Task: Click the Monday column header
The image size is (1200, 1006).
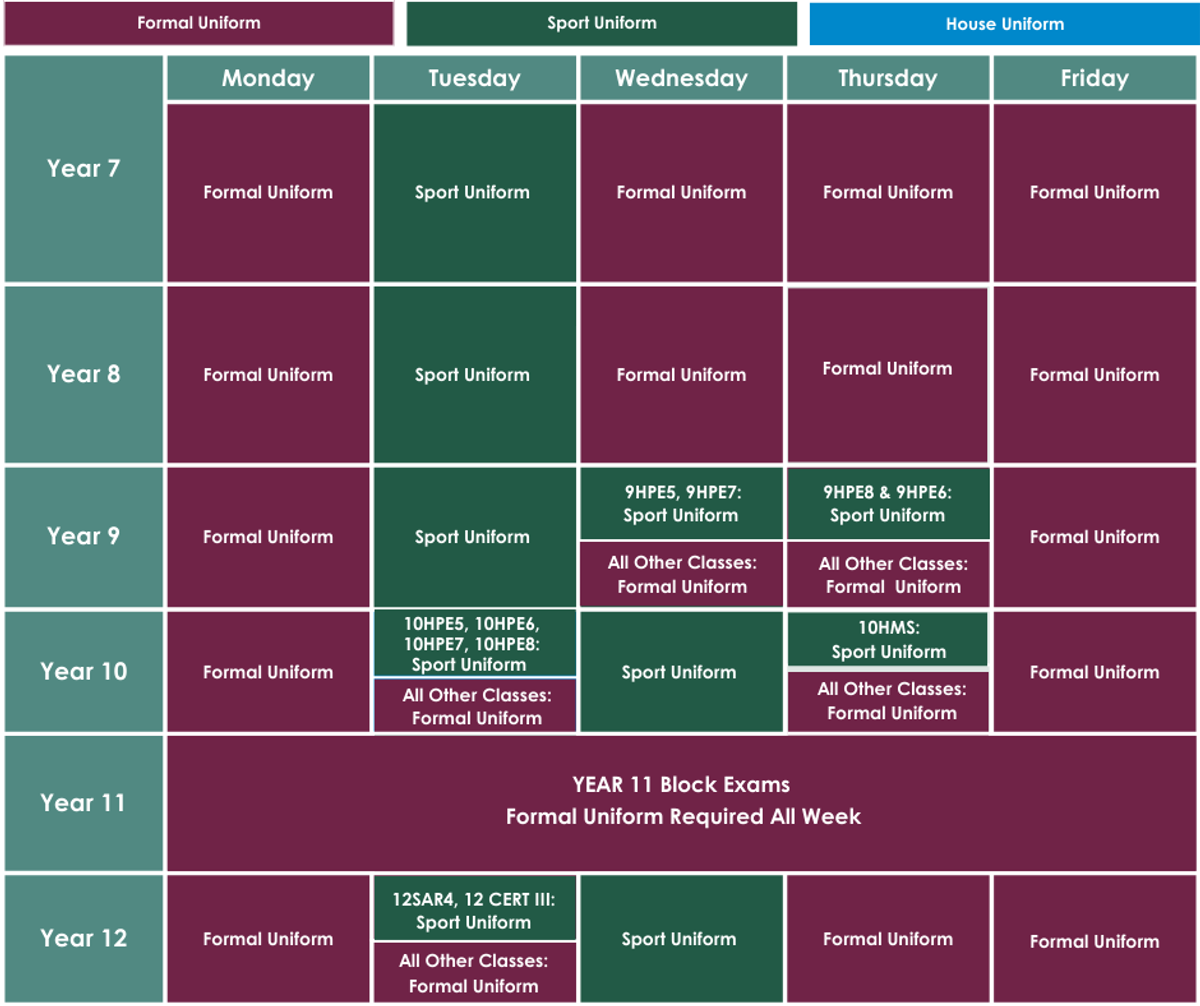Action: tap(267, 78)
